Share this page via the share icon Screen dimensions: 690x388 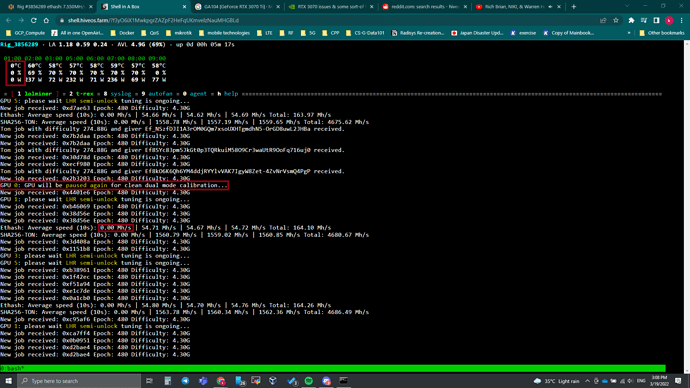603,20
